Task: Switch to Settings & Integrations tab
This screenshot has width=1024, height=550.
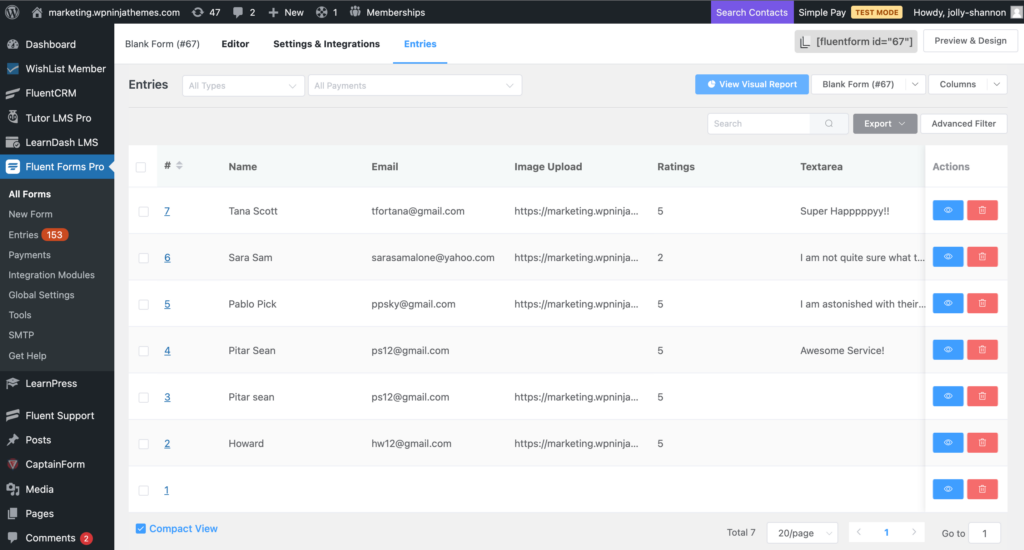Action: (327, 44)
